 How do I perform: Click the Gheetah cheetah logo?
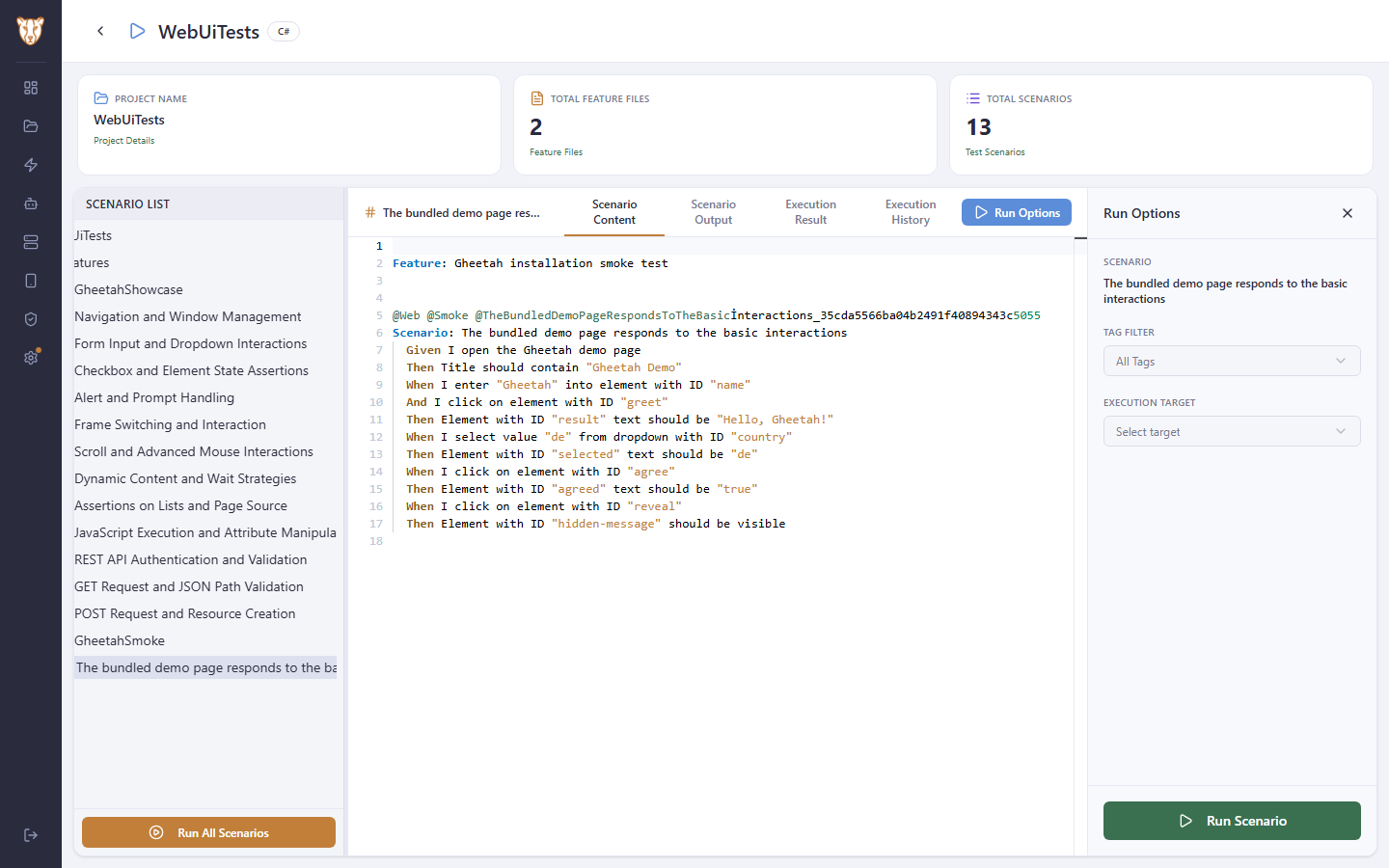point(30,31)
